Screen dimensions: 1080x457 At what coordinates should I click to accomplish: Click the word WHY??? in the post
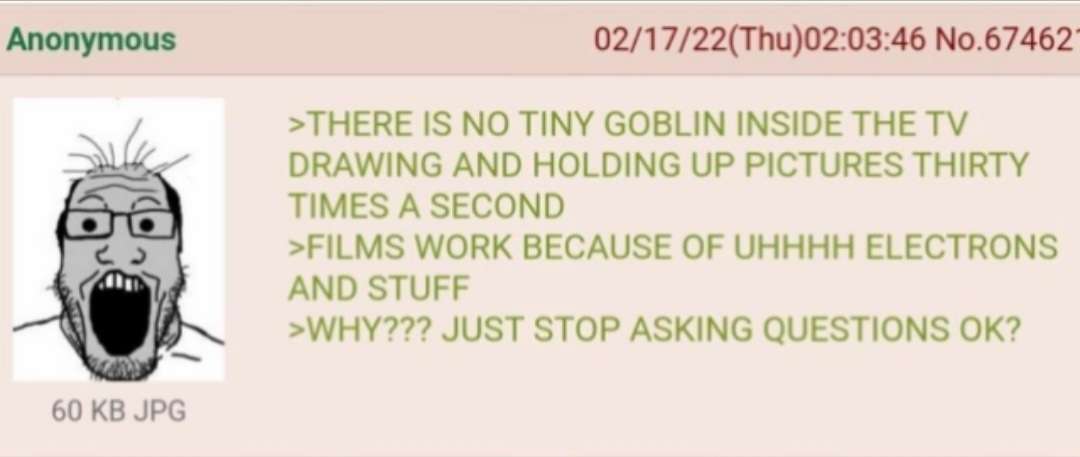pos(360,329)
